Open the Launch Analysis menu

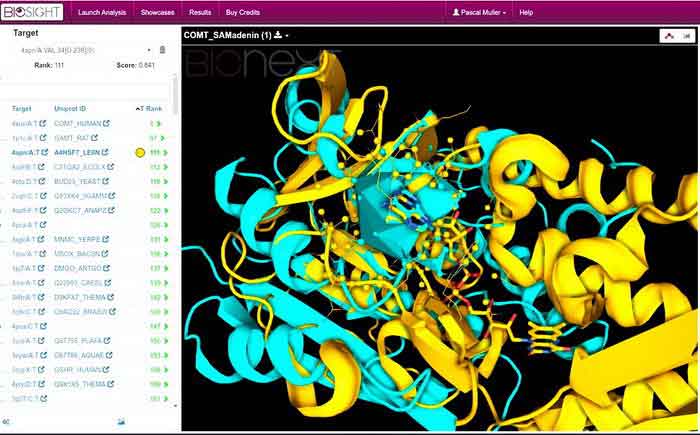(101, 13)
